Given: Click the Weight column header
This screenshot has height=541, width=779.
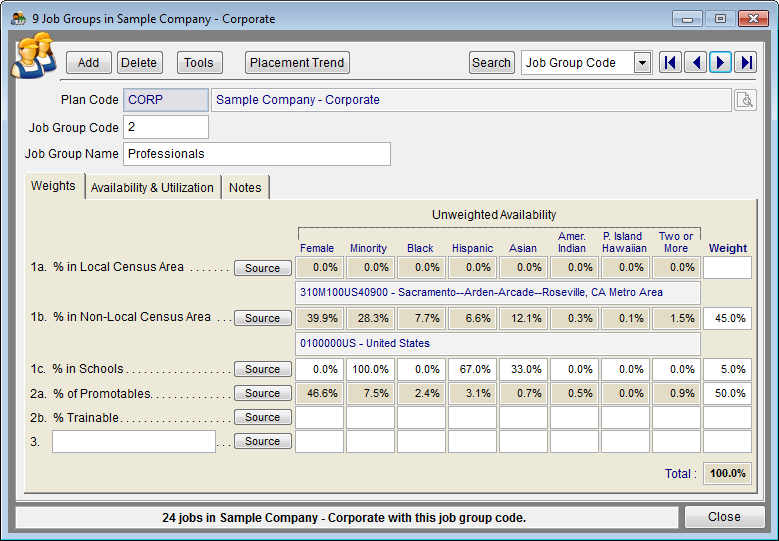Looking at the screenshot, I should point(728,248).
